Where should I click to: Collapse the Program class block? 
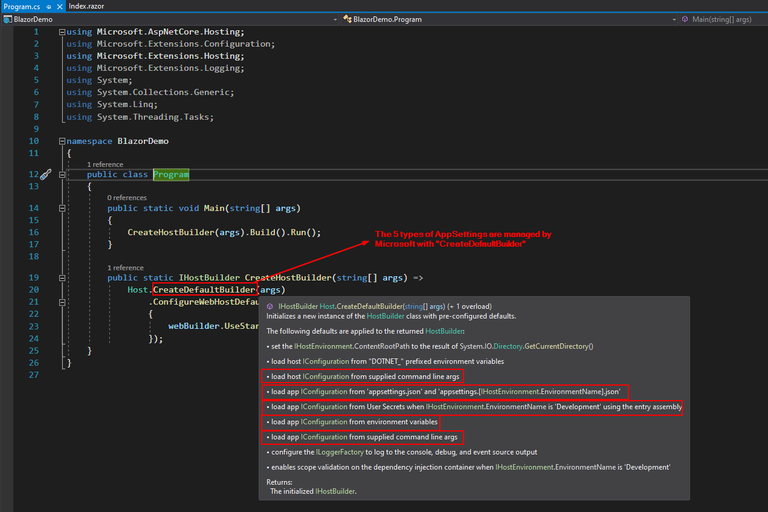click(61, 174)
